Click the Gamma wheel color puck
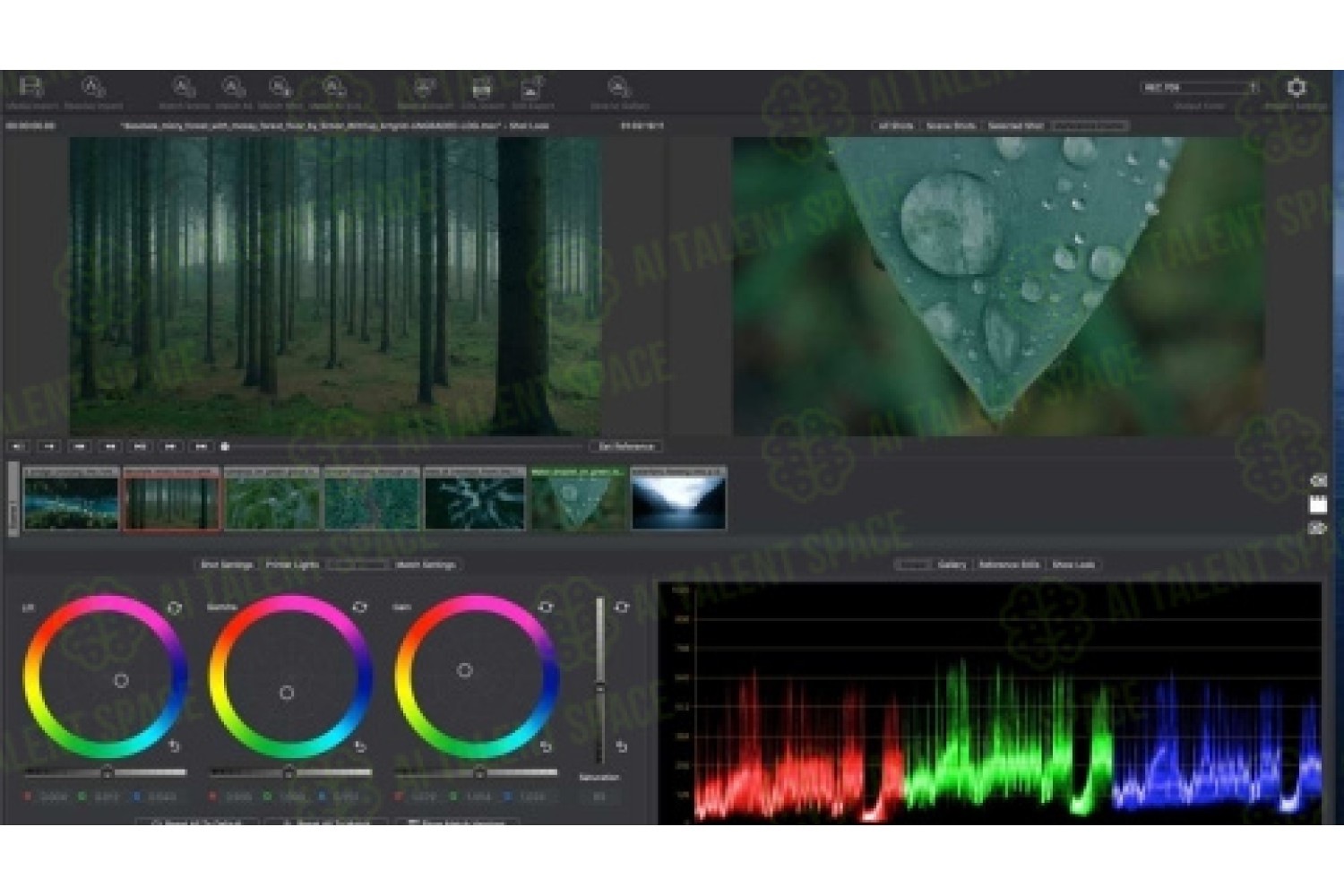Screen dimensions: 1344x896 (287, 693)
